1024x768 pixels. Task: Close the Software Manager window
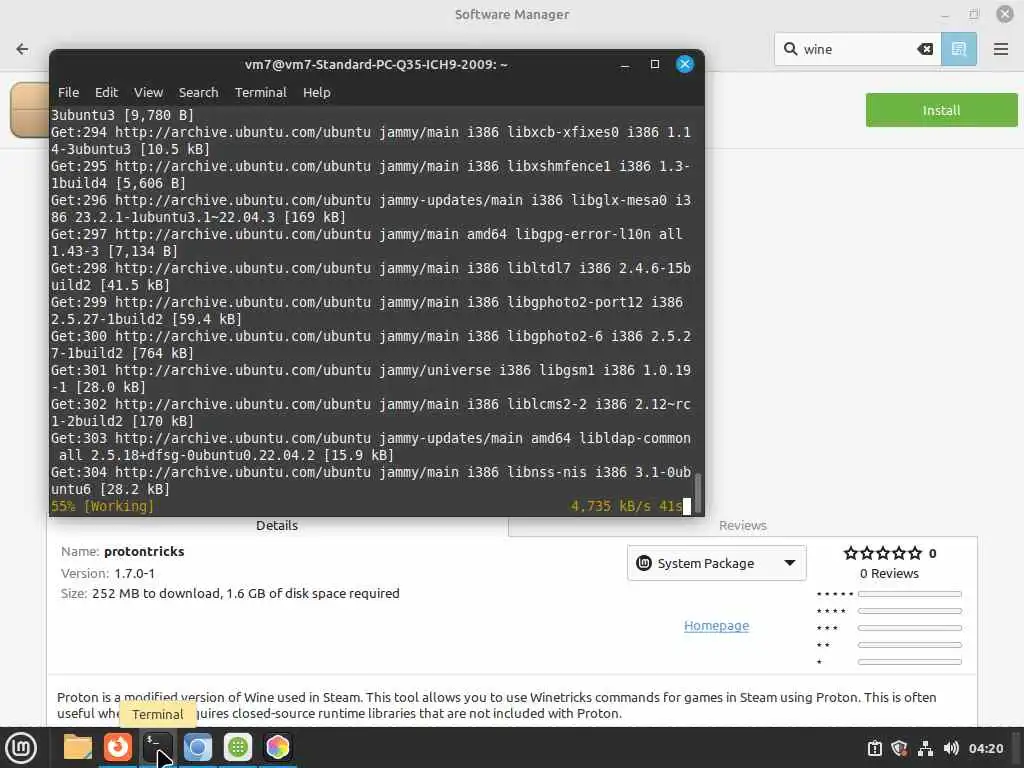point(1004,14)
